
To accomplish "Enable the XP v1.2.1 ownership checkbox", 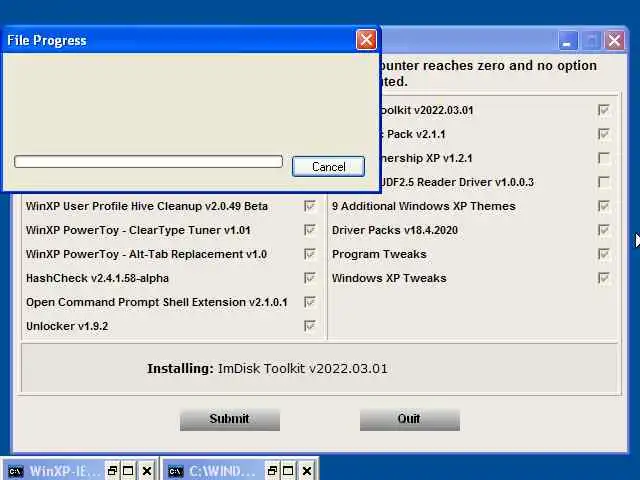I will click(604, 158).
